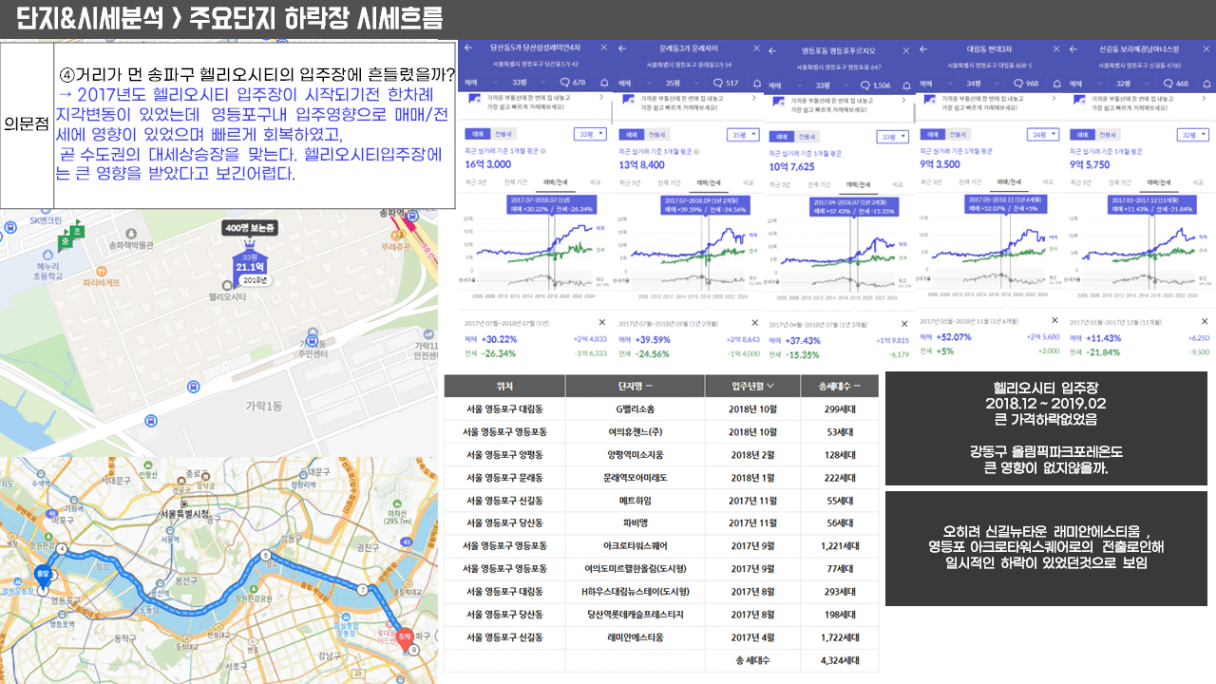Viewport: 1216px width, 684px height.
Task: Open the 968 comments chat icon
Action: (1016, 83)
